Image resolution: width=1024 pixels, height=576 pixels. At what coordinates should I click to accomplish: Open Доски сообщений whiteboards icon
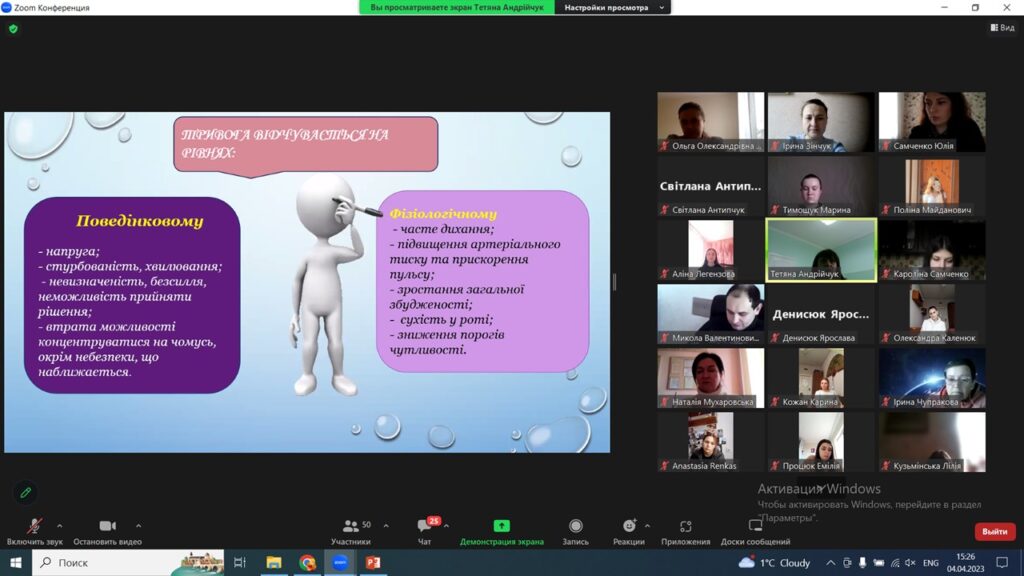click(755, 526)
